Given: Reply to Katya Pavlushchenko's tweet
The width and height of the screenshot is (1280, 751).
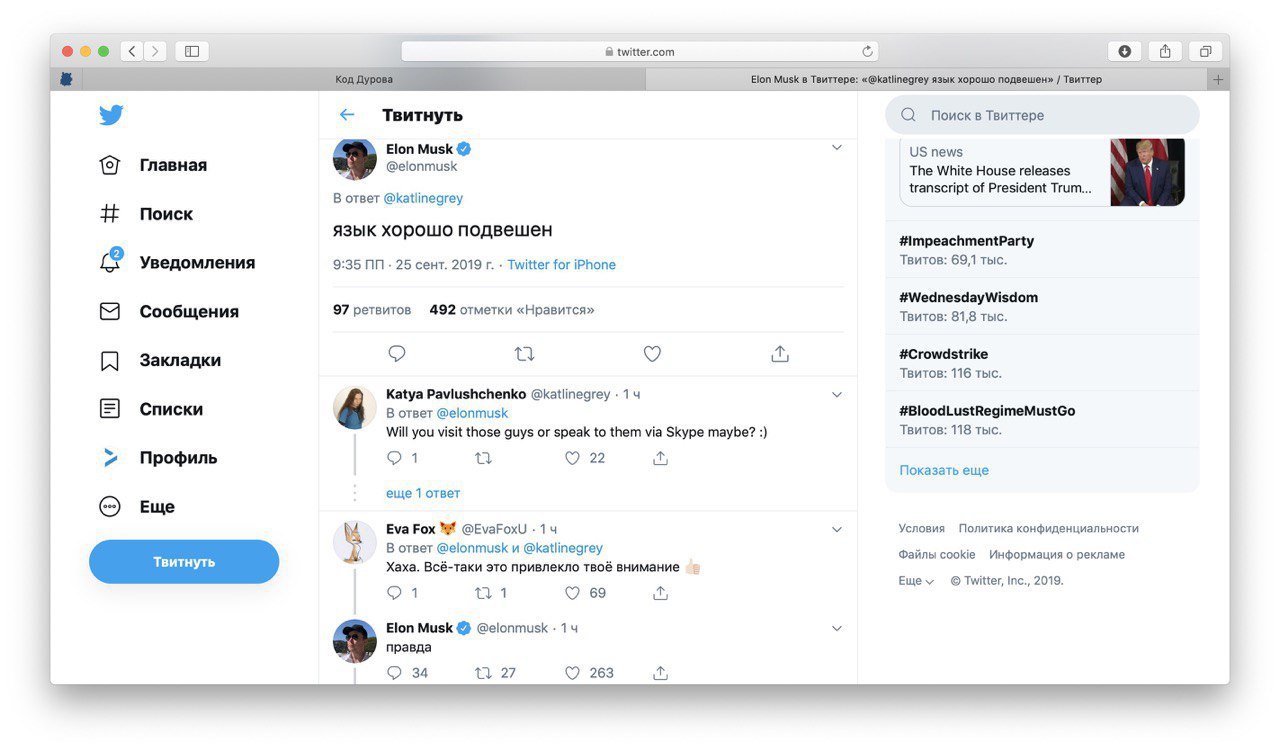Looking at the screenshot, I should click(x=394, y=458).
